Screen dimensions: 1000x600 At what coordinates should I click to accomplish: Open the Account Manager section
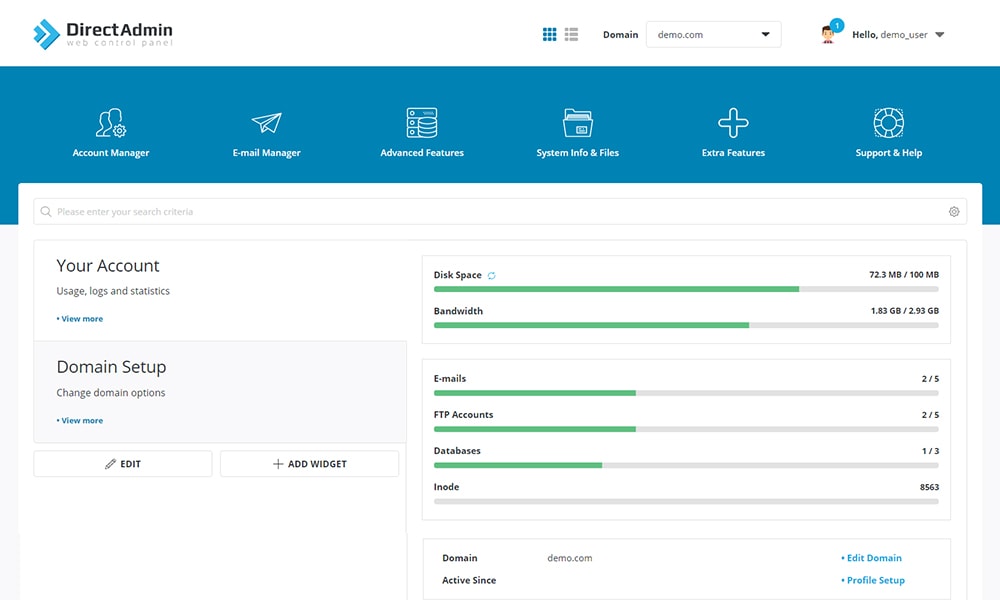(110, 130)
